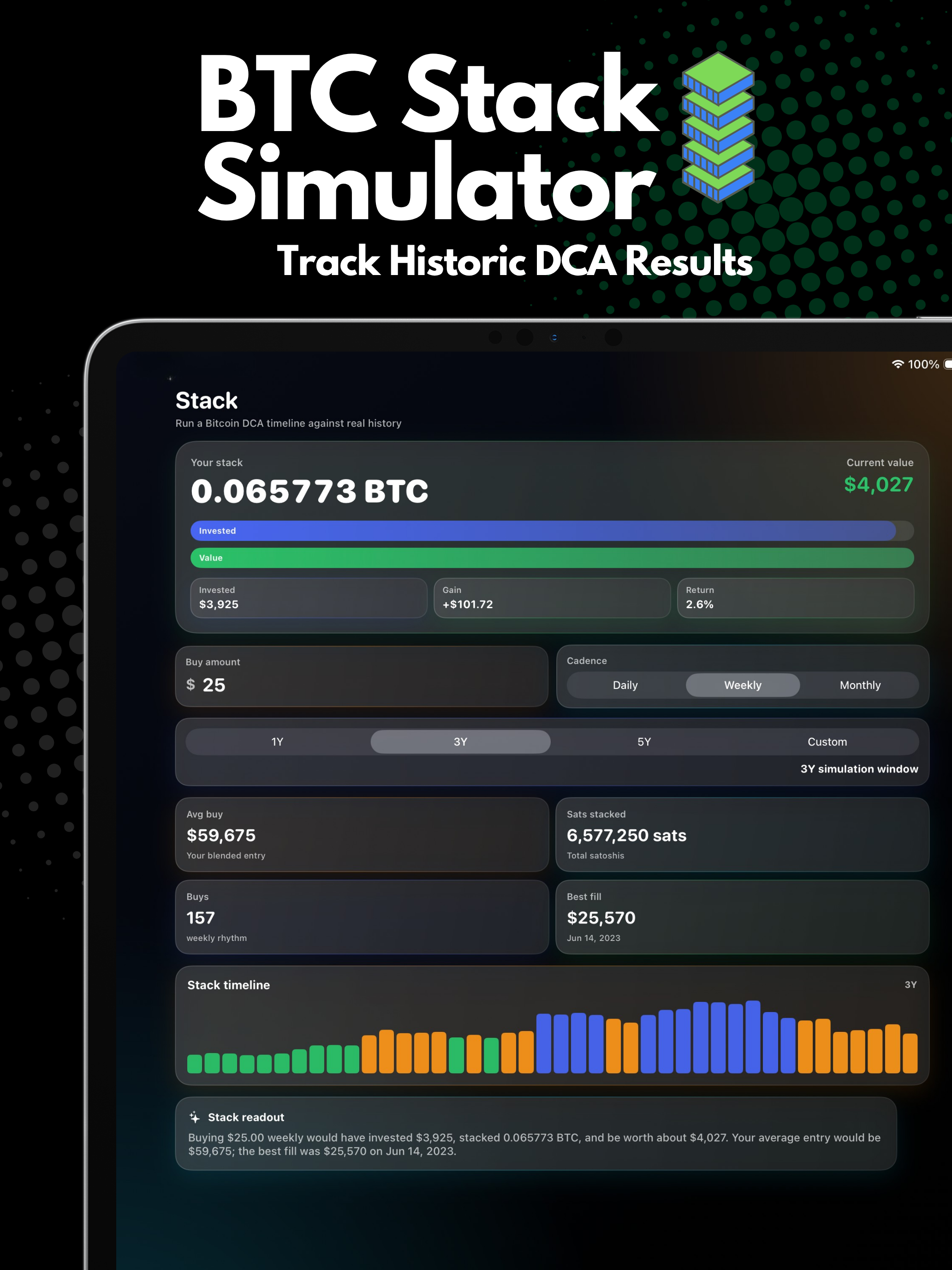Click 'Total satoshis' caption

[595, 856]
